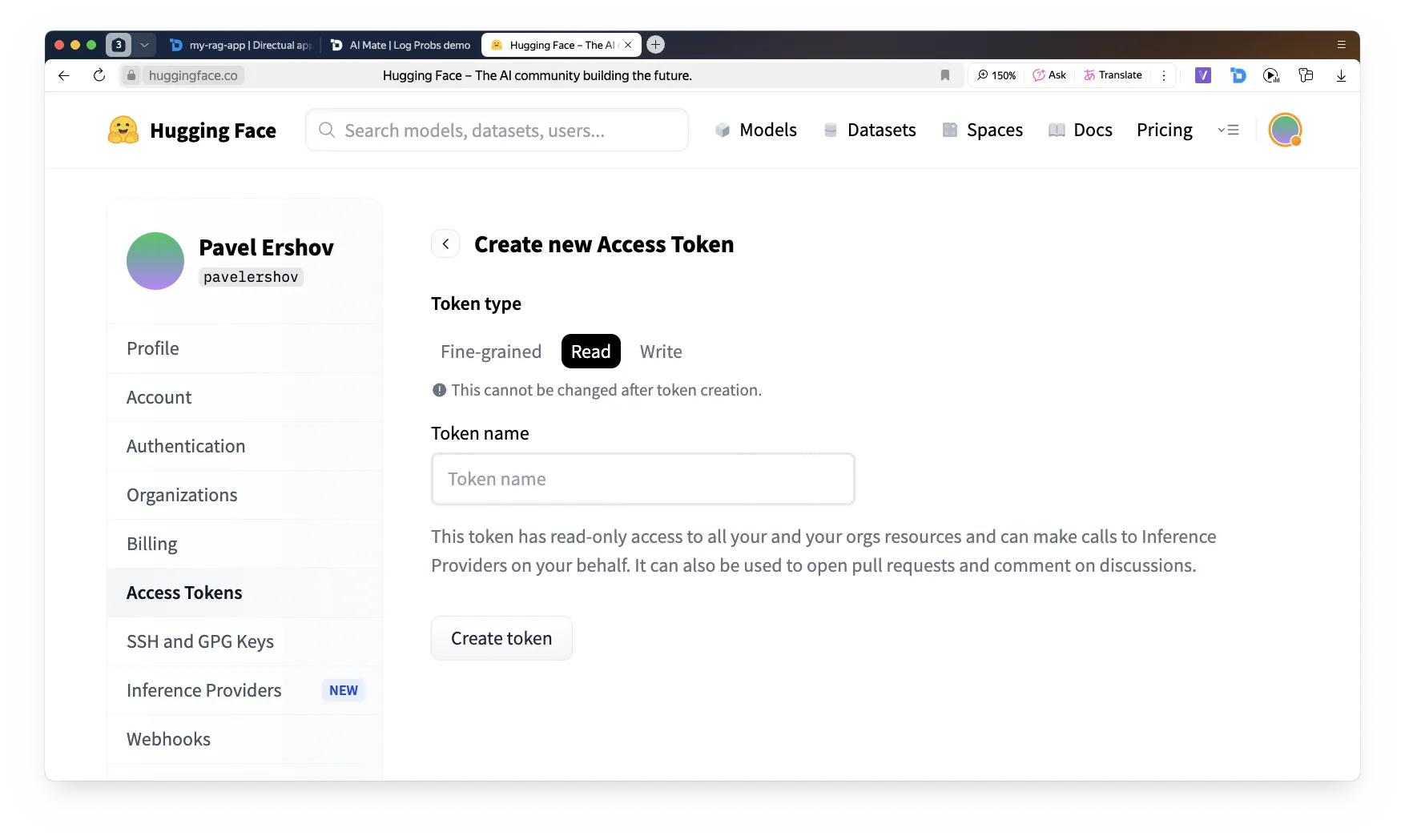Expand the navigation more-menu next to Pricing
Screen dimensions: 1405x840
point(1228,130)
